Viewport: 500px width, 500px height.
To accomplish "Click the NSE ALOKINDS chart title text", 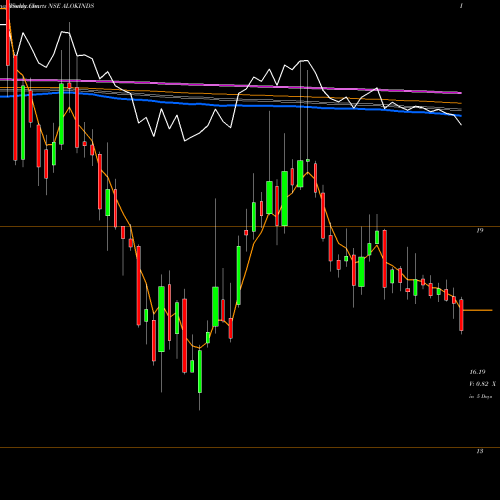I will click(71, 6).
